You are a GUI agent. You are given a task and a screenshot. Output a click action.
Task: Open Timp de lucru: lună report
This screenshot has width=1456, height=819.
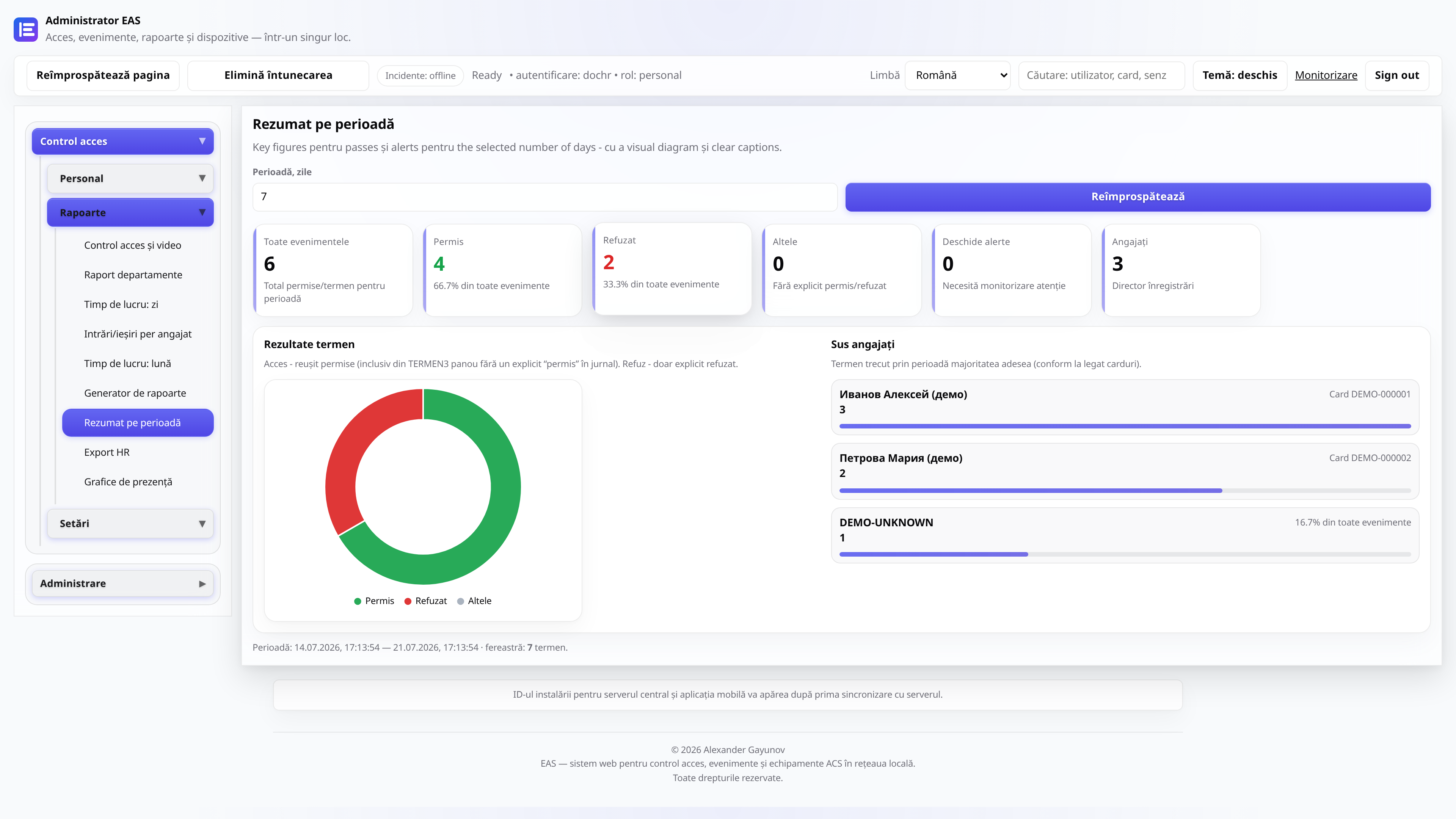coord(128,364)
